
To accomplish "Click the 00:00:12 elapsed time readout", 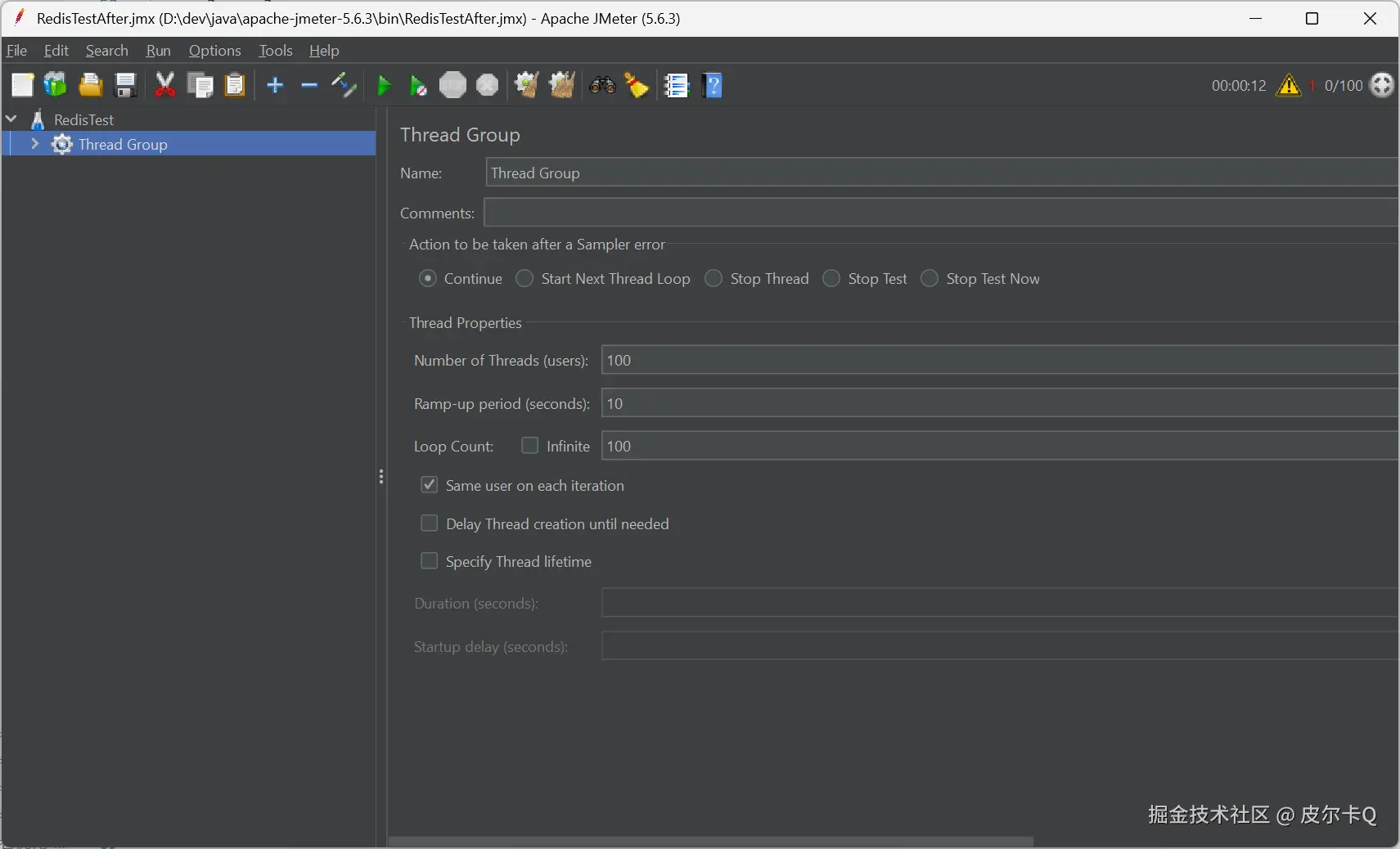I will (1239, 86).
